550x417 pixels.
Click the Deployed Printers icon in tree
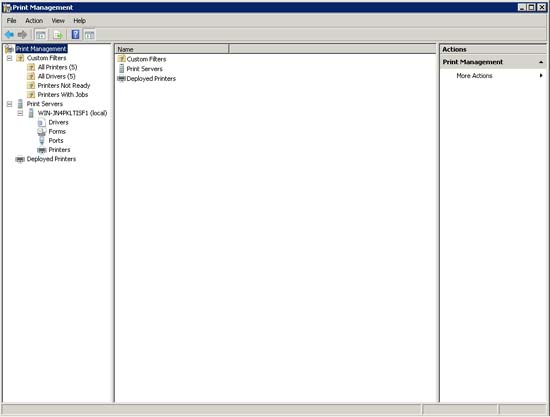point(20,159)
